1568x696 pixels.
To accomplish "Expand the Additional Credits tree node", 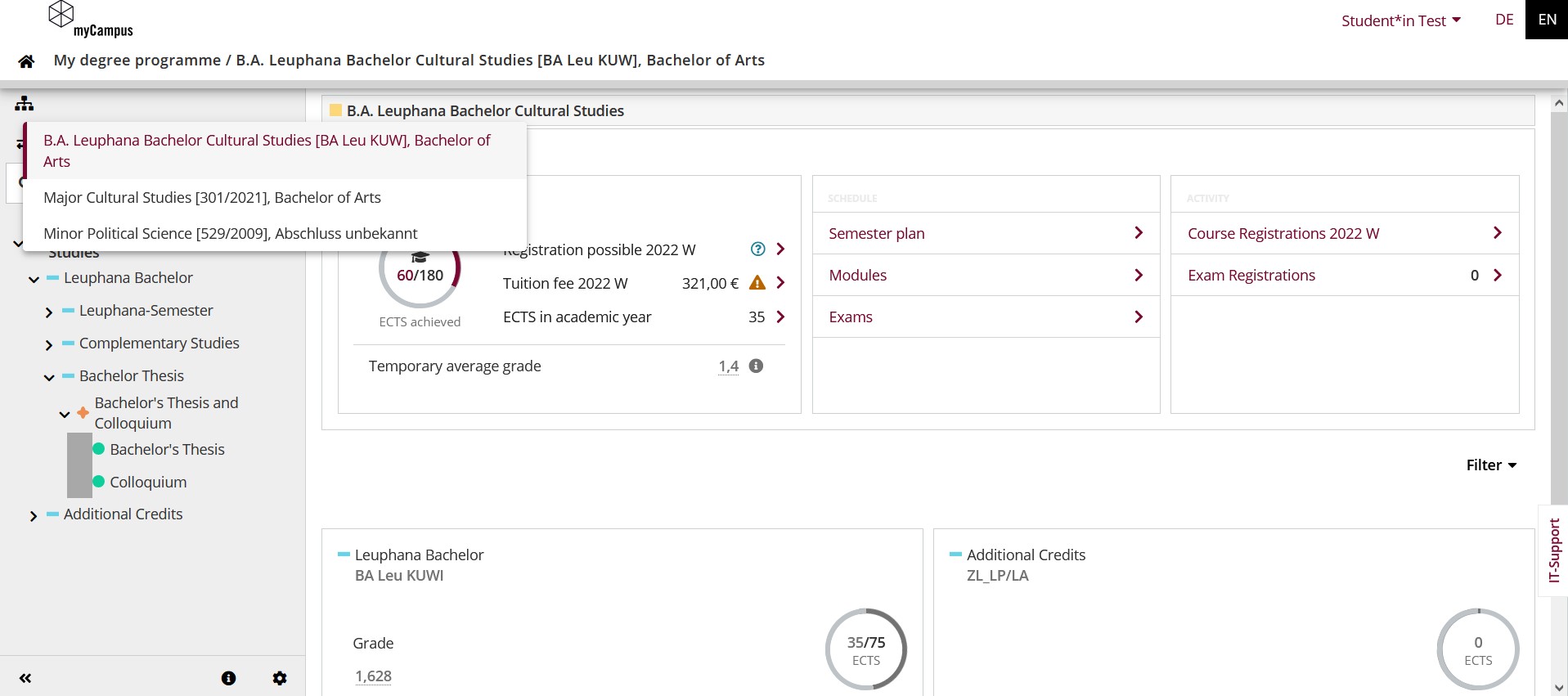I will click(34, 516).
